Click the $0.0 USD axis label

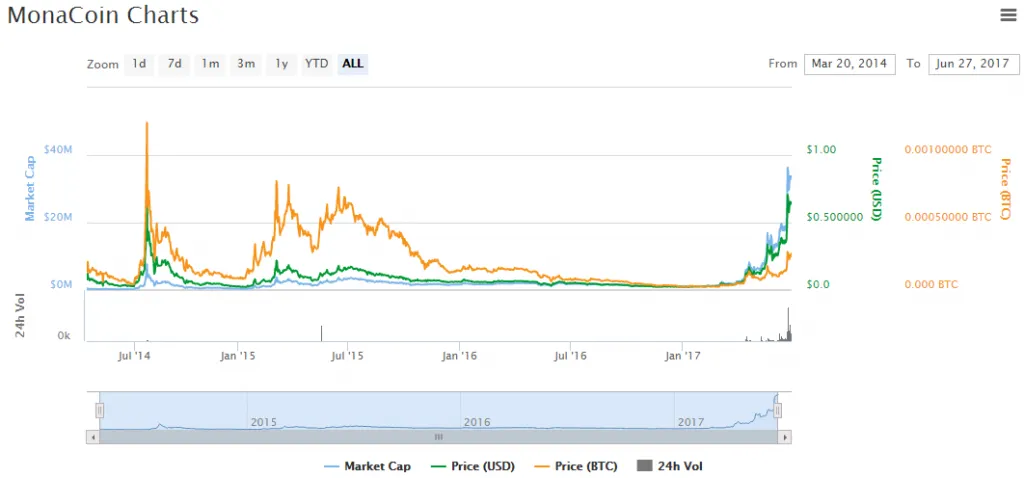pyautogui.click(x=818, y=285)
